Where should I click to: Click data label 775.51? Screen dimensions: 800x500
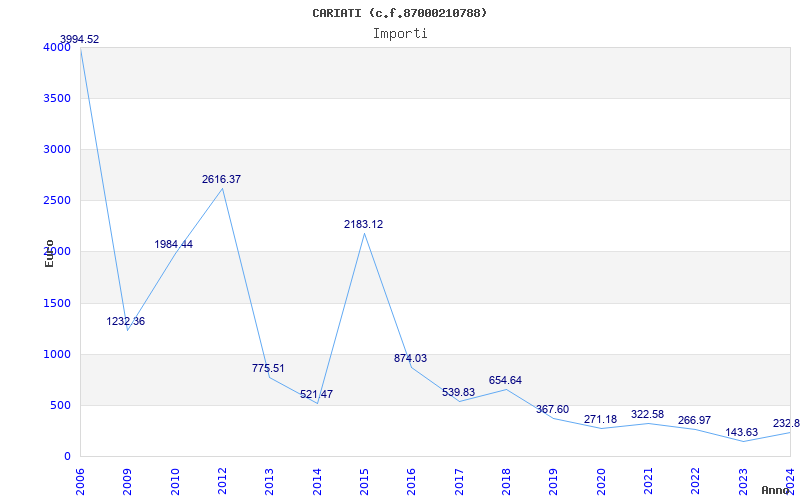coord(268,368)
